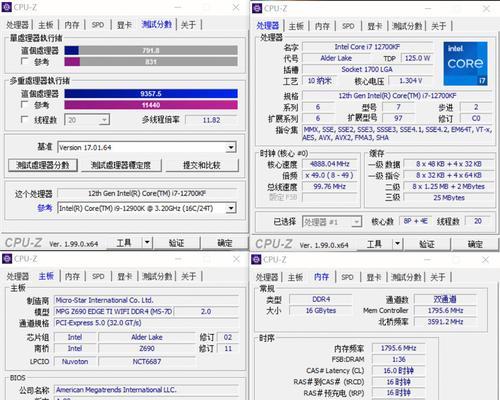The width and height of the screenshot is (500, 400).
Task: Click 工具 button in processor window
Action: coord(374,244)
